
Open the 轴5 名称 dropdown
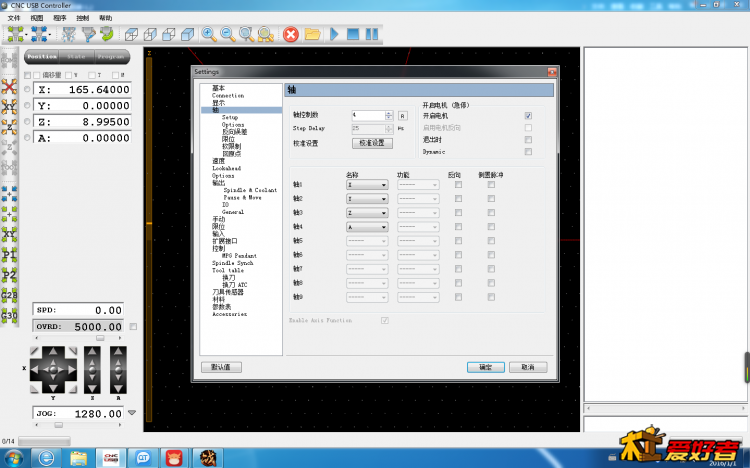367,241
